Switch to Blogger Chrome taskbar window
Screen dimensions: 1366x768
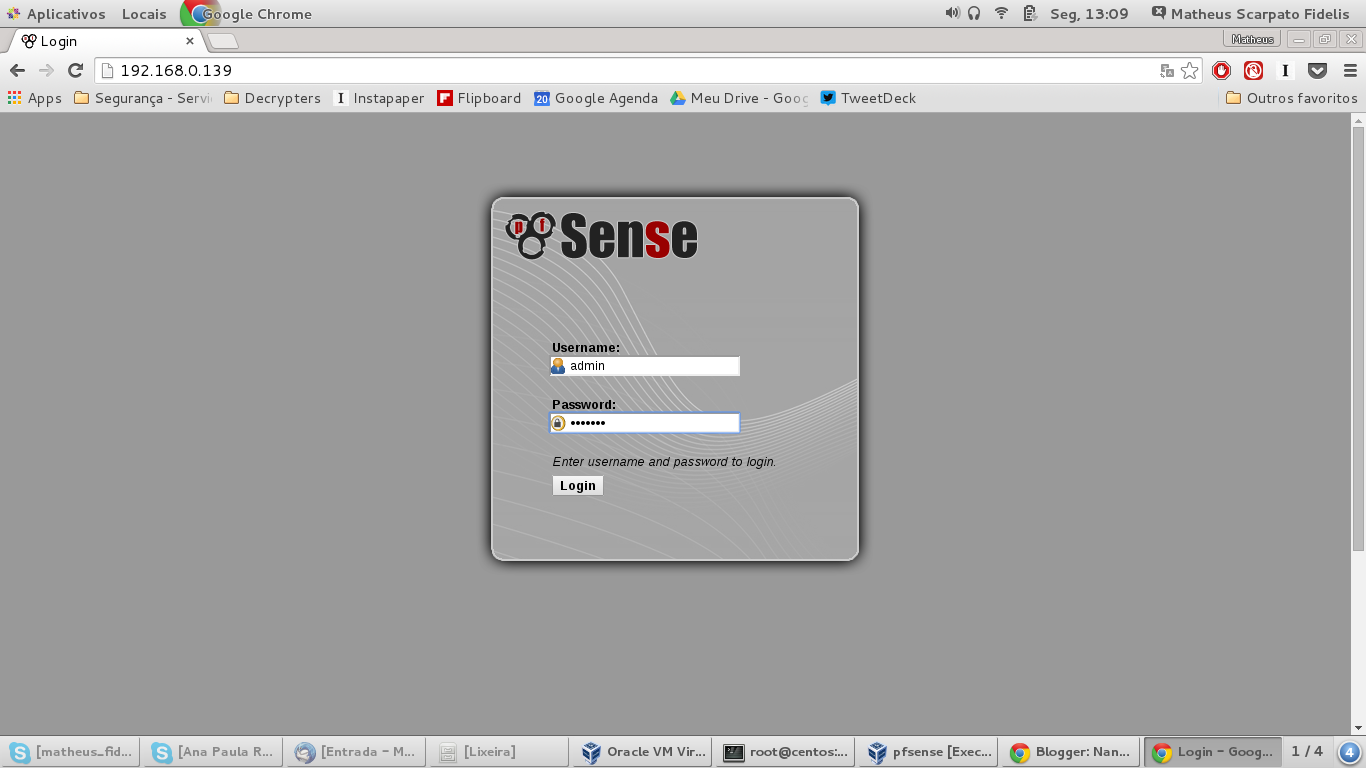1072,752
